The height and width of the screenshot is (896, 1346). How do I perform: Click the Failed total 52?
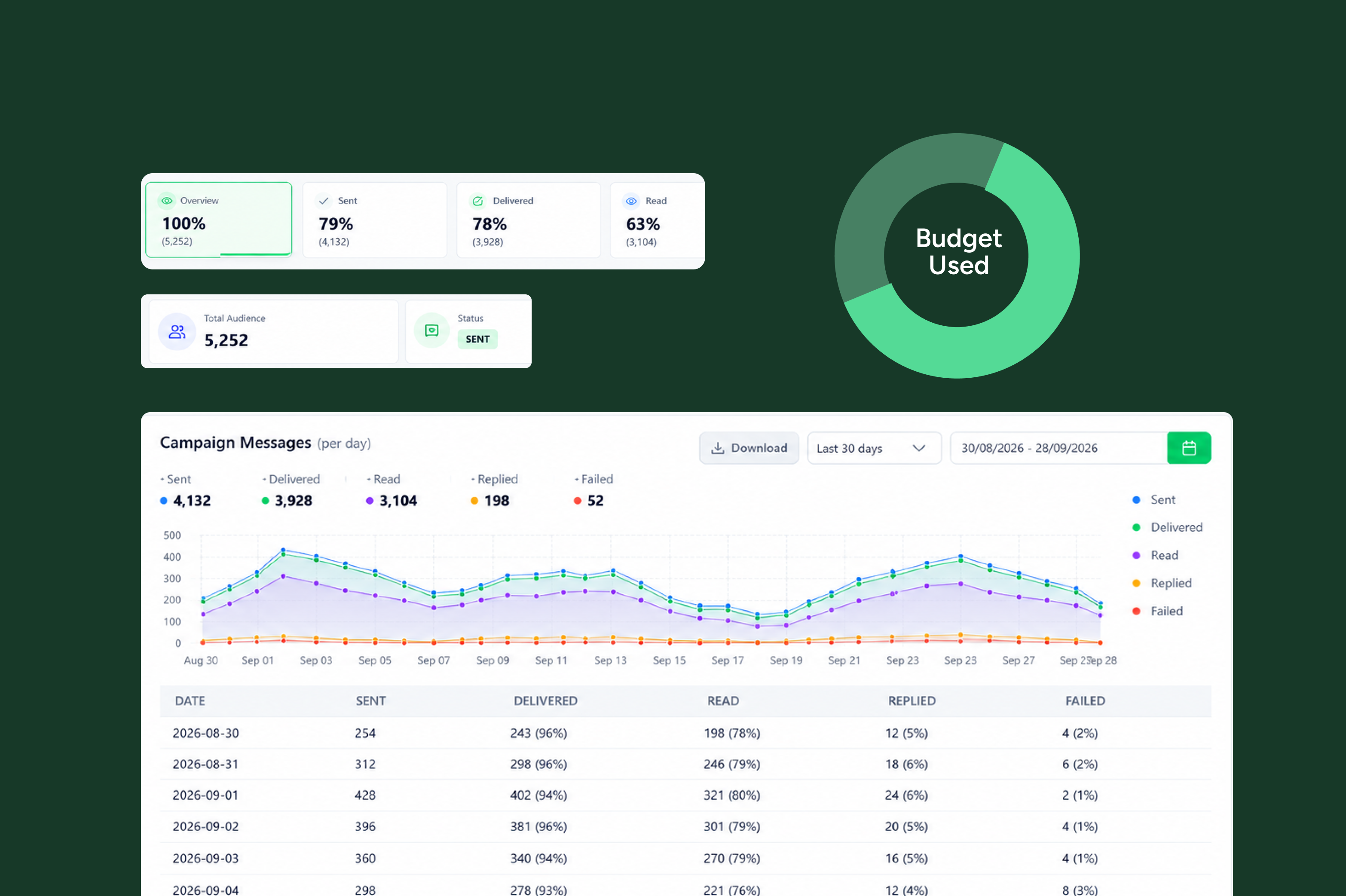tap(595, 501)
